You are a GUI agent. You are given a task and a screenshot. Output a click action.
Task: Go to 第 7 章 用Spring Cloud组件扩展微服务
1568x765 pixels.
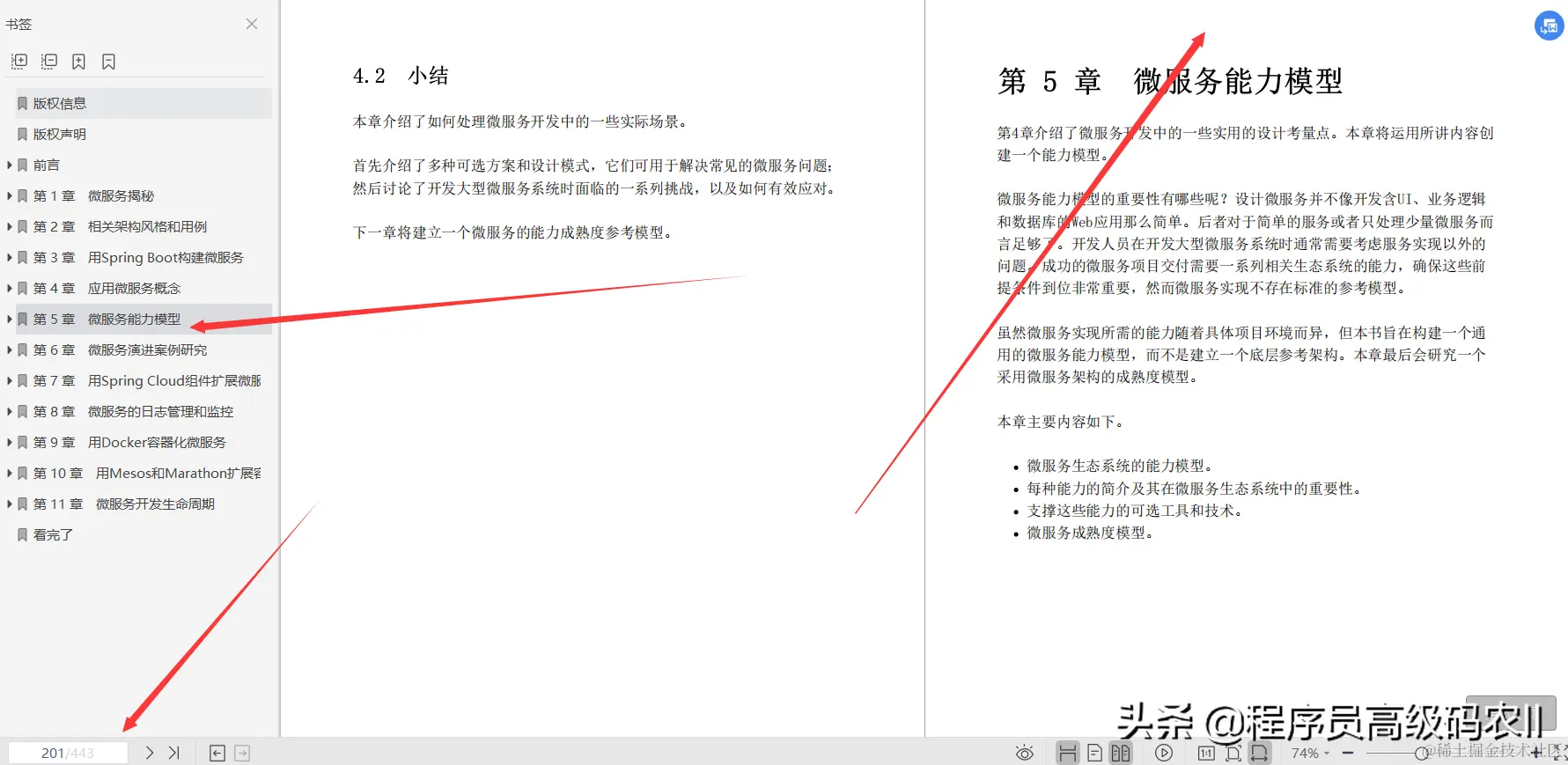point(147,380)
